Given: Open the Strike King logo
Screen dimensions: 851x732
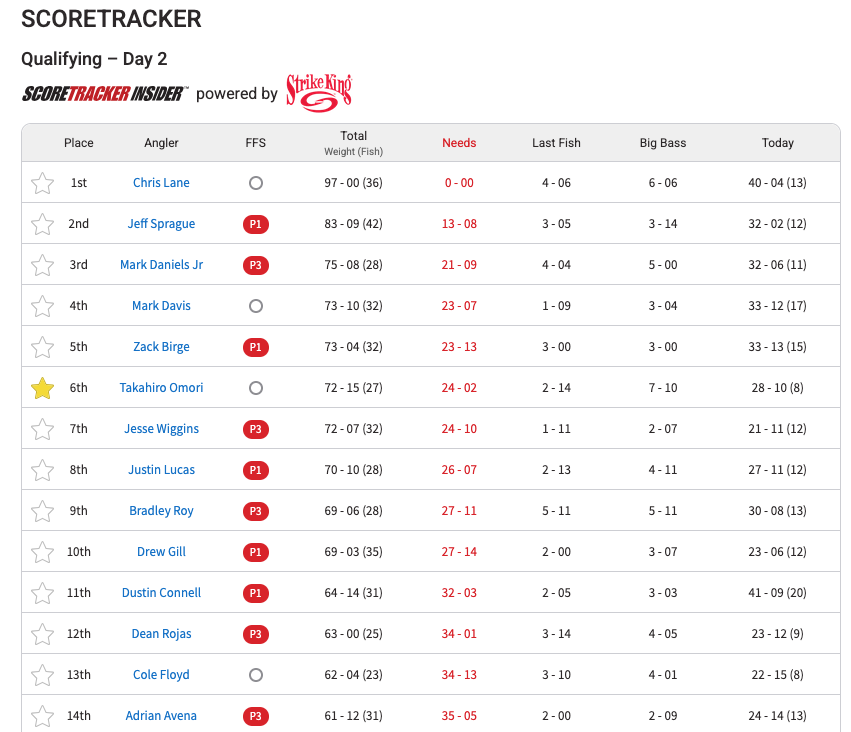Looking at the screenshot, I should tap(319, 93).
